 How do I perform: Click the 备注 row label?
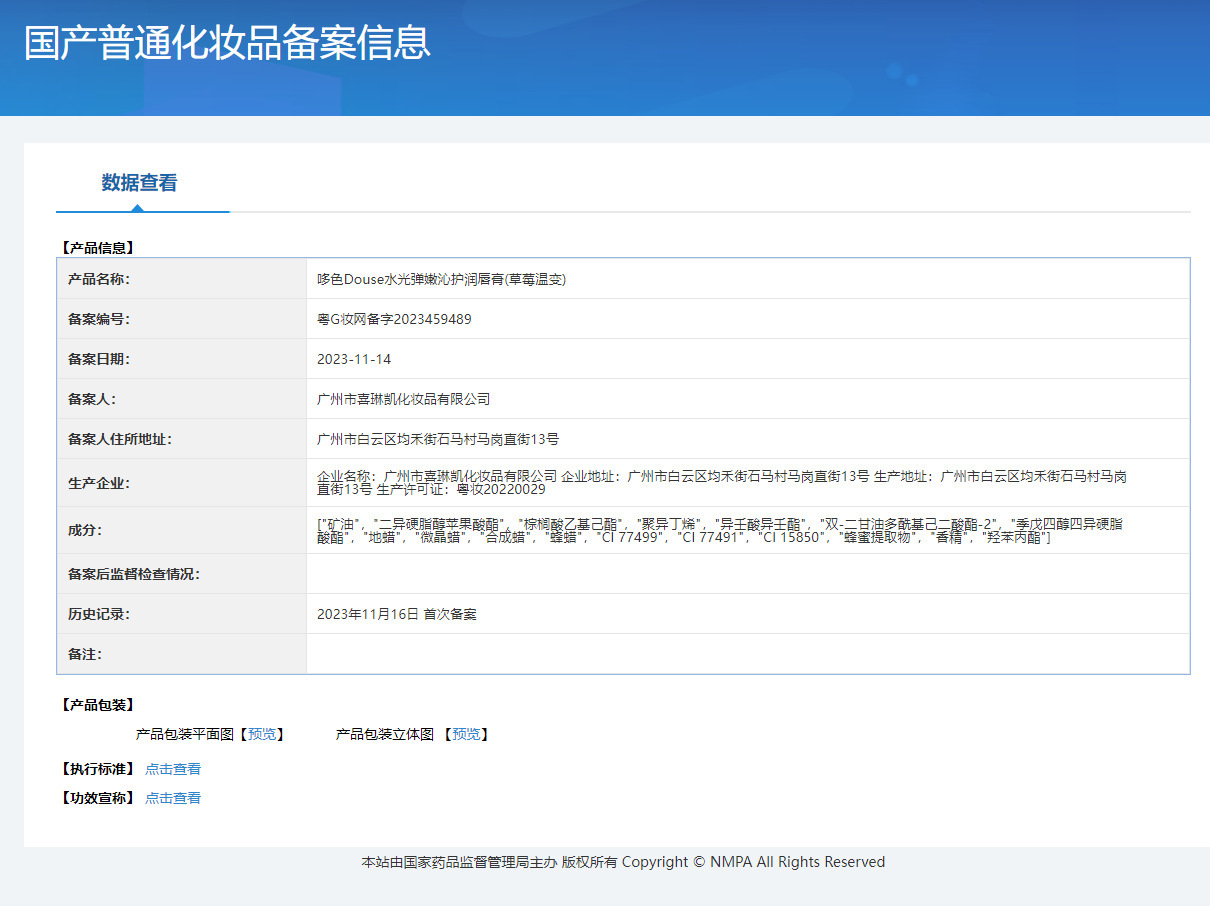coord(84,654)
